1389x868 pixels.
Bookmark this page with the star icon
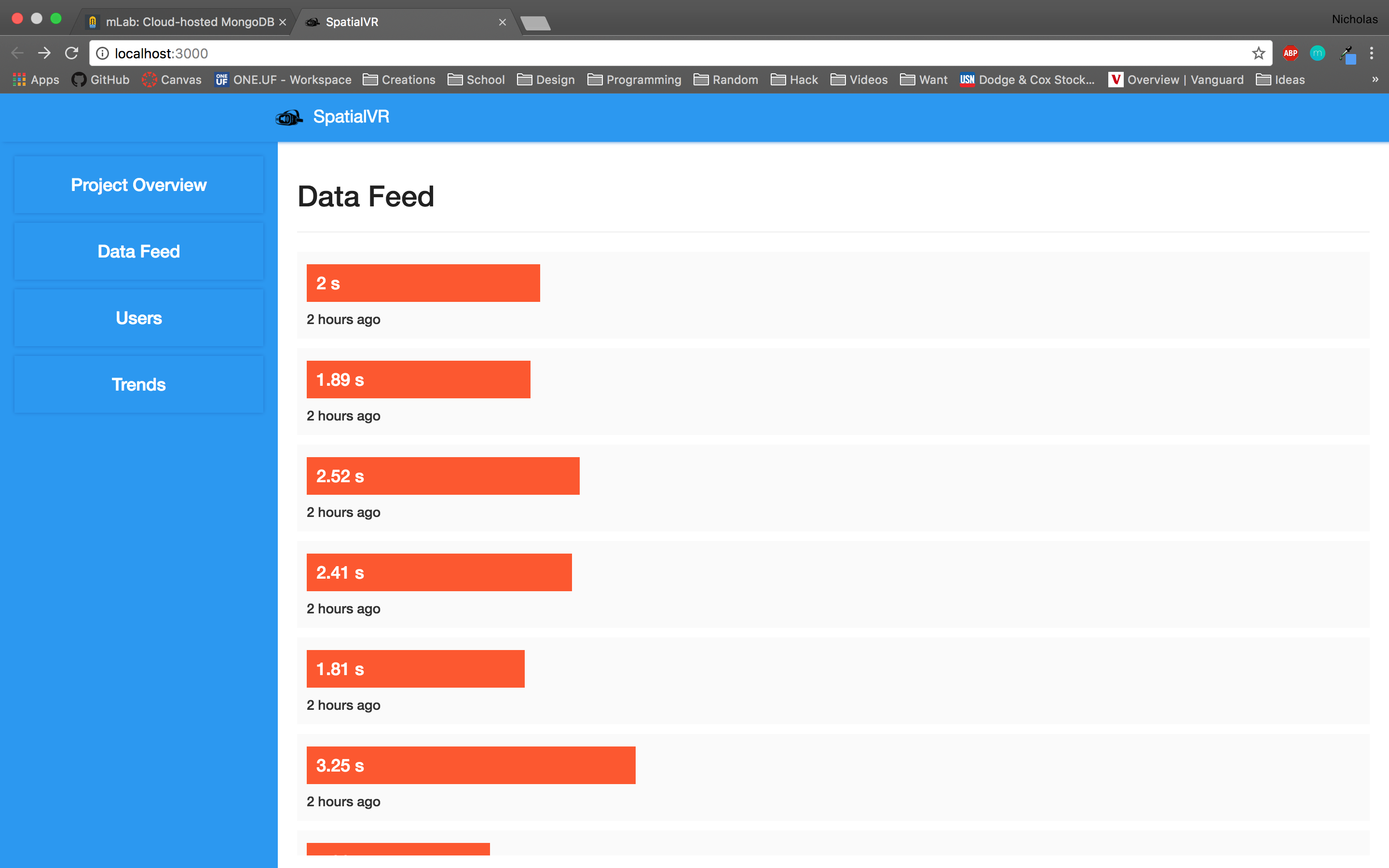[1258, 54]
